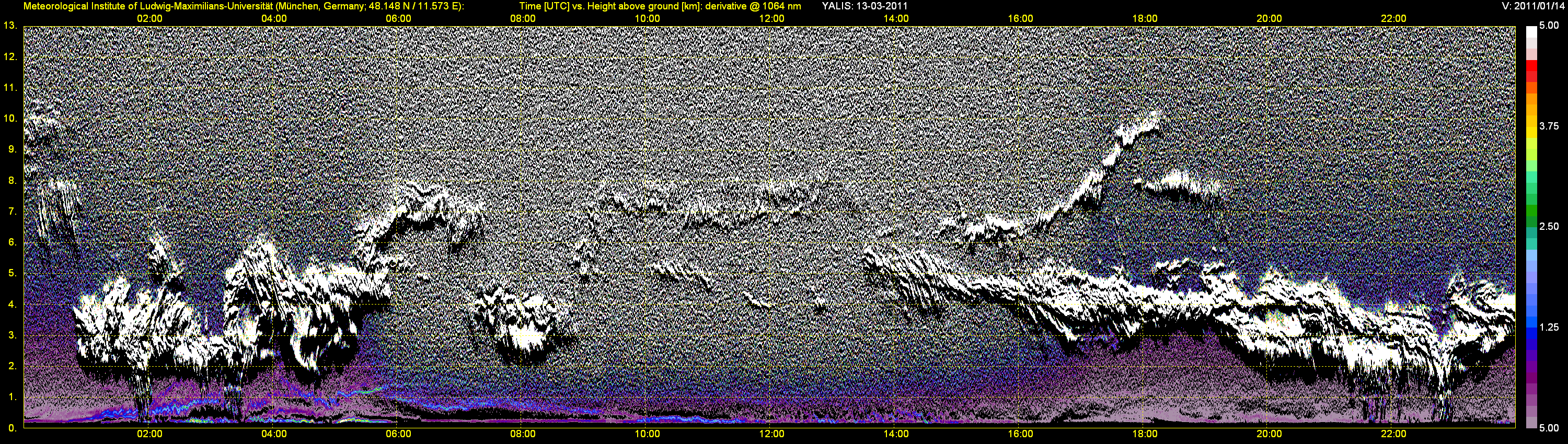Click the 16:00 label on the bottom time axis
The height and width of the screenshot is (444, 1568).
click(x=1021, y=434)
